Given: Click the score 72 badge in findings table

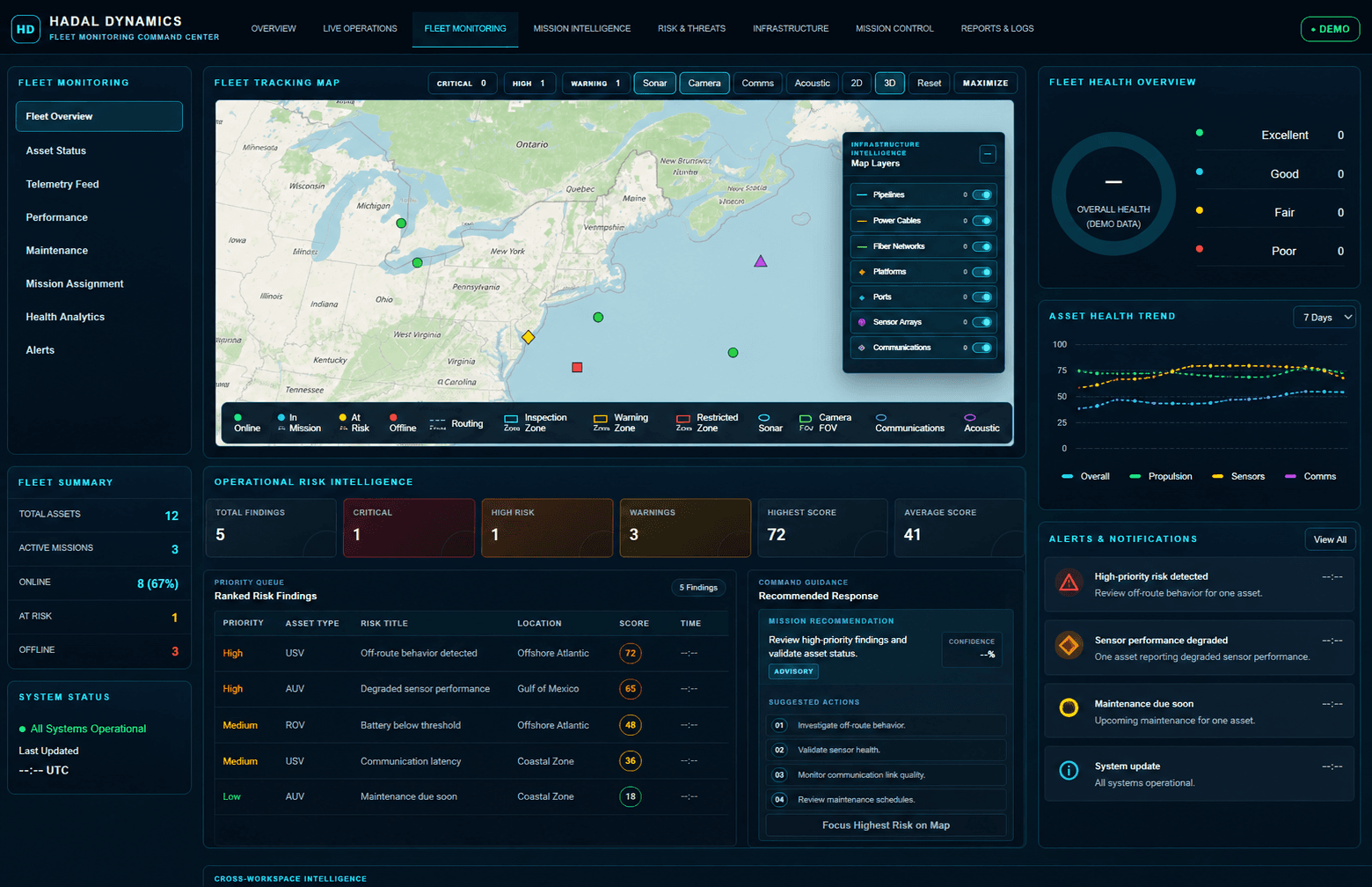Looking at the screenshot, I should tap(630, 653).
